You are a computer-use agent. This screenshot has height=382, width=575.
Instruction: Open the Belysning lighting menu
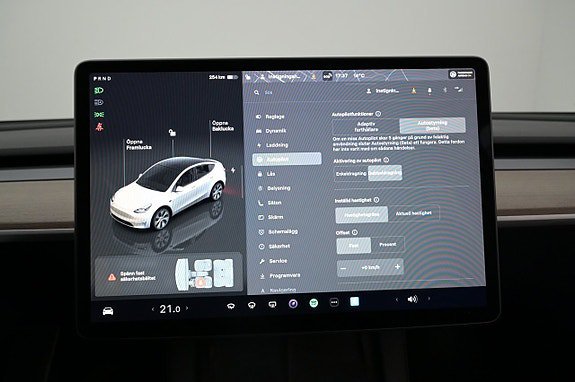coord(274,188)
